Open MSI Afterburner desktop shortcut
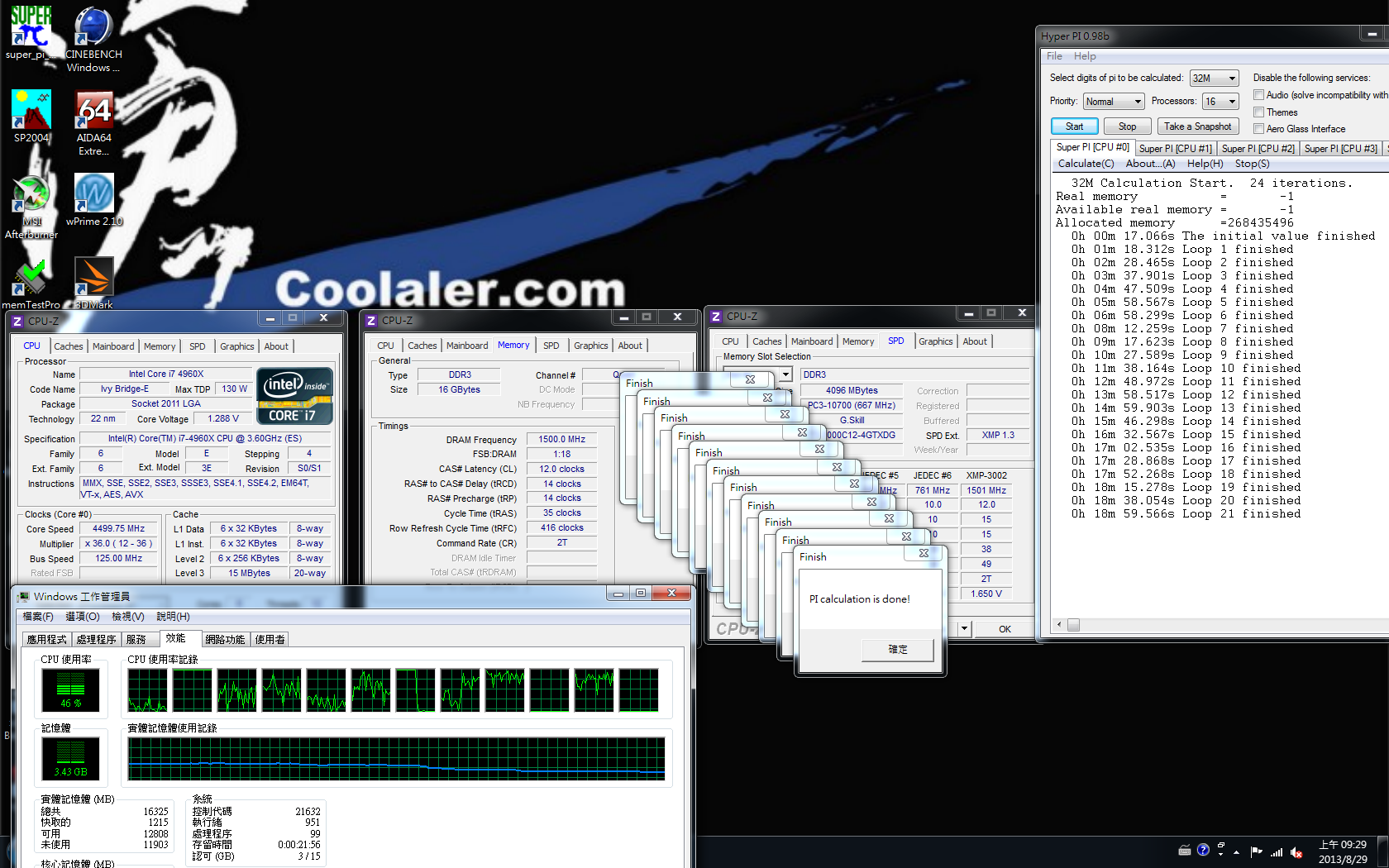The height and width of the screenshot is (868, 1389). coord(31,206)
